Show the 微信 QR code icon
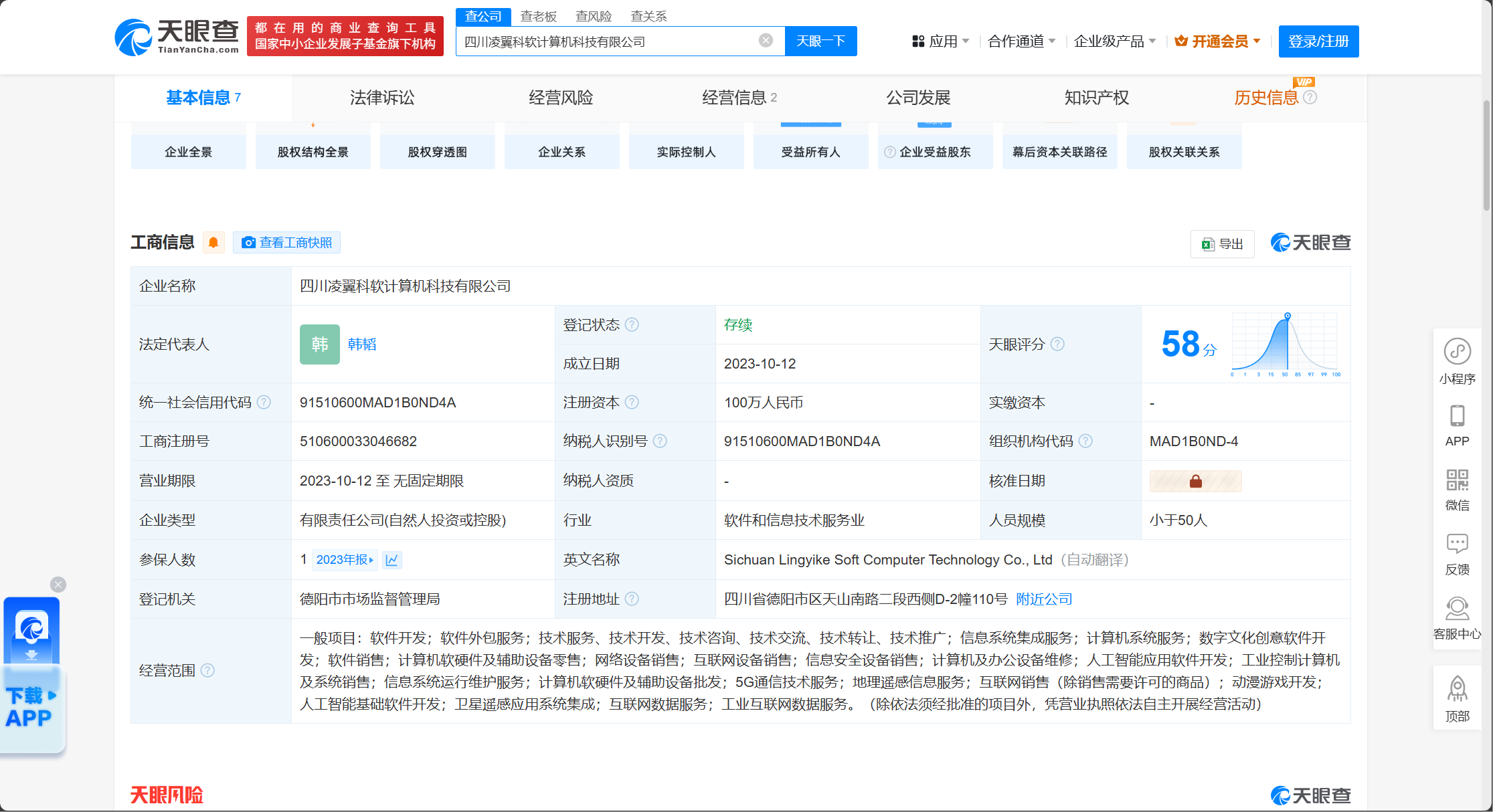The width and height of the screenshot is (1493, 812). click(x=1457, y=490)
